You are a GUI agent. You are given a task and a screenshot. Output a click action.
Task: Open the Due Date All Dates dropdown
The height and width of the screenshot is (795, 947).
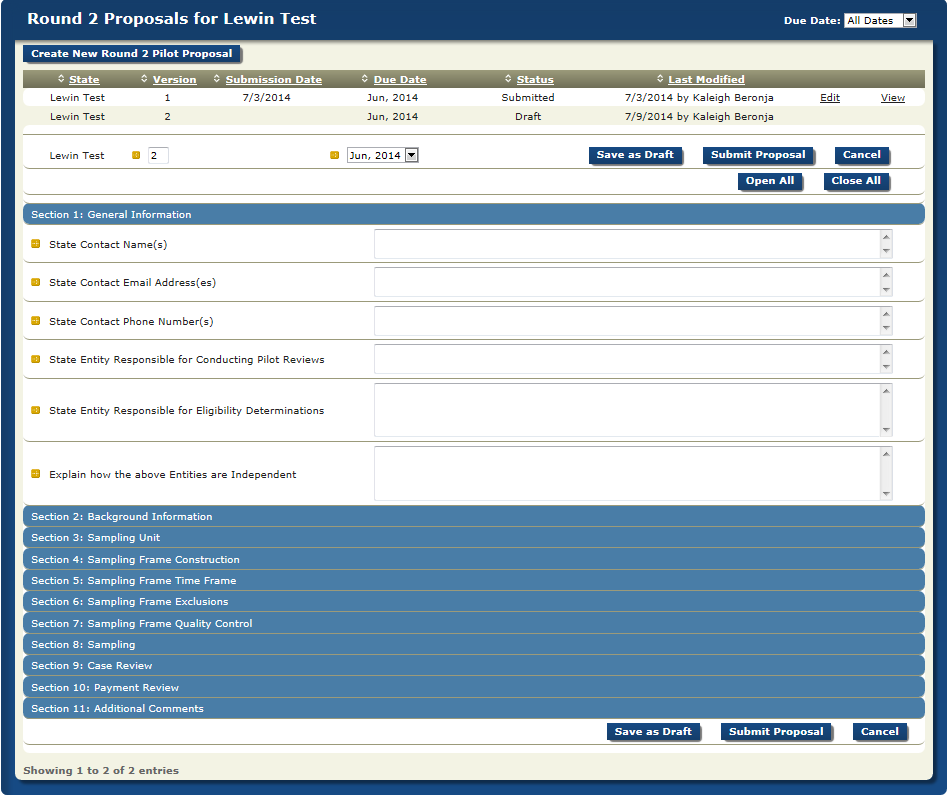(x=880, y=21)
